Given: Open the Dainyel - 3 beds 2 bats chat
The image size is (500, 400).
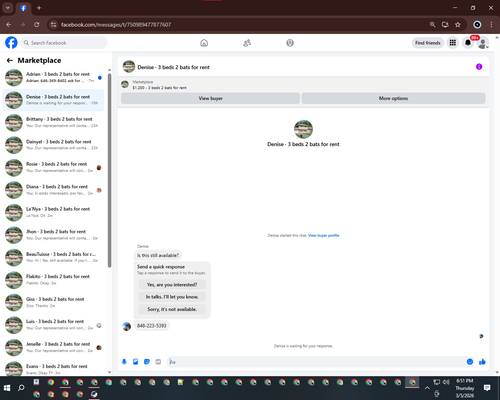Looking at the screenshot, I should click(53, 145).
